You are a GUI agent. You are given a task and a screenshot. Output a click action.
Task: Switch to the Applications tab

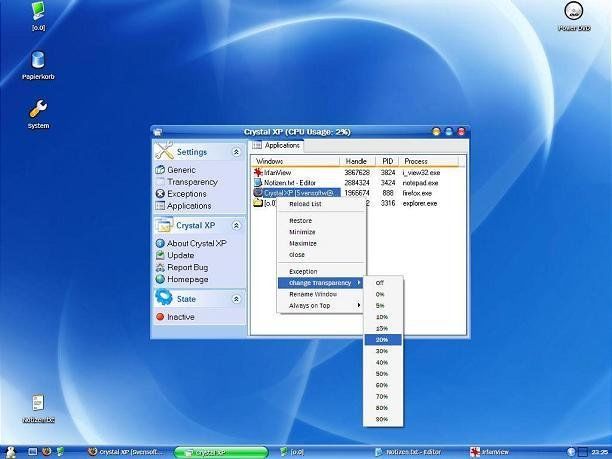click(x=277, y=145)
